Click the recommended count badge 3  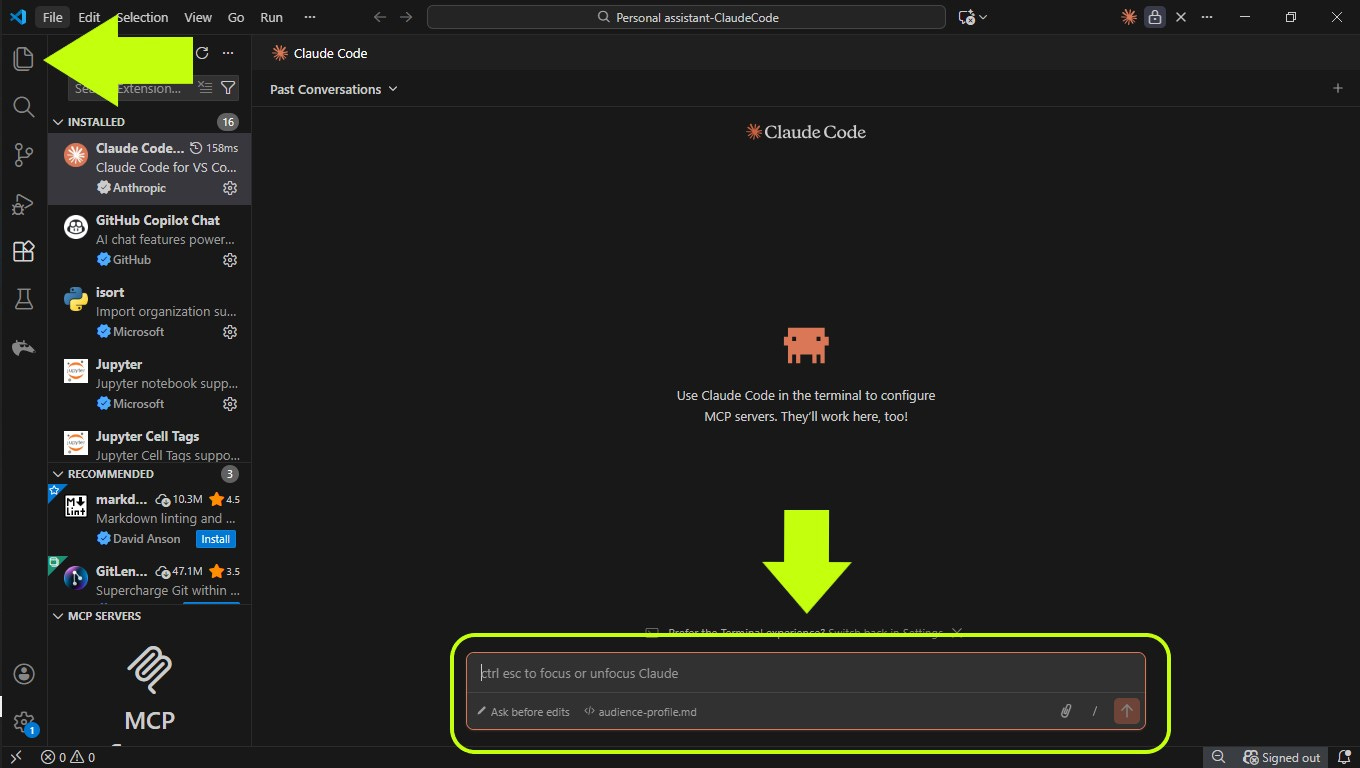[x=230, y=474]
